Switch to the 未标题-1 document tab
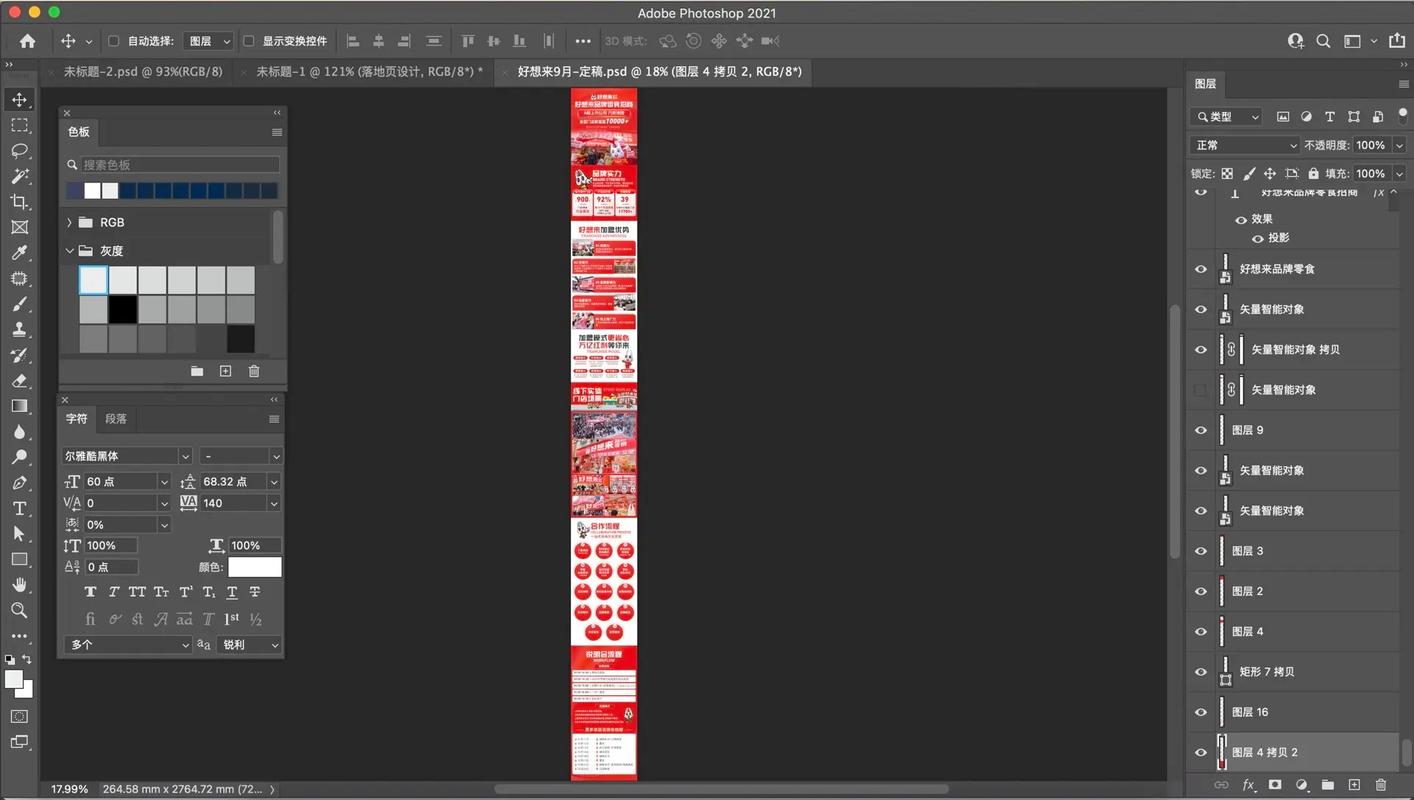The width and height of the screenshot is (1414, 800). pos(369,72)
